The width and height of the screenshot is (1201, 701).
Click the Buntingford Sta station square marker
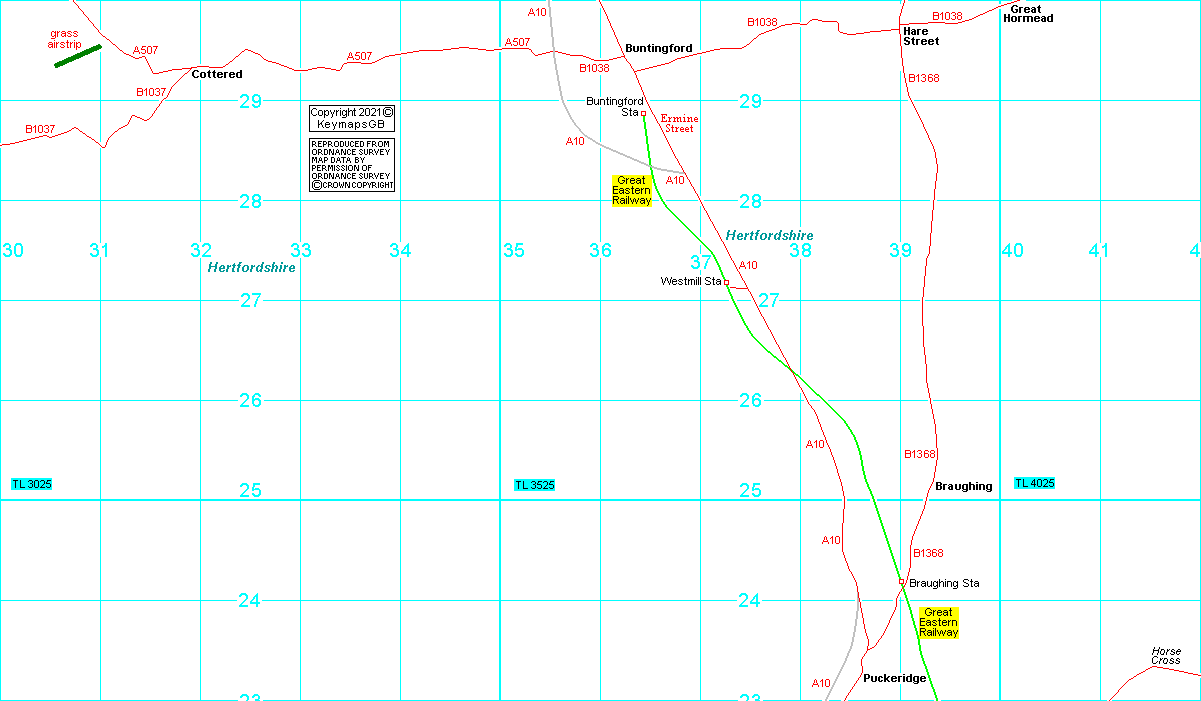coord(644,113)
